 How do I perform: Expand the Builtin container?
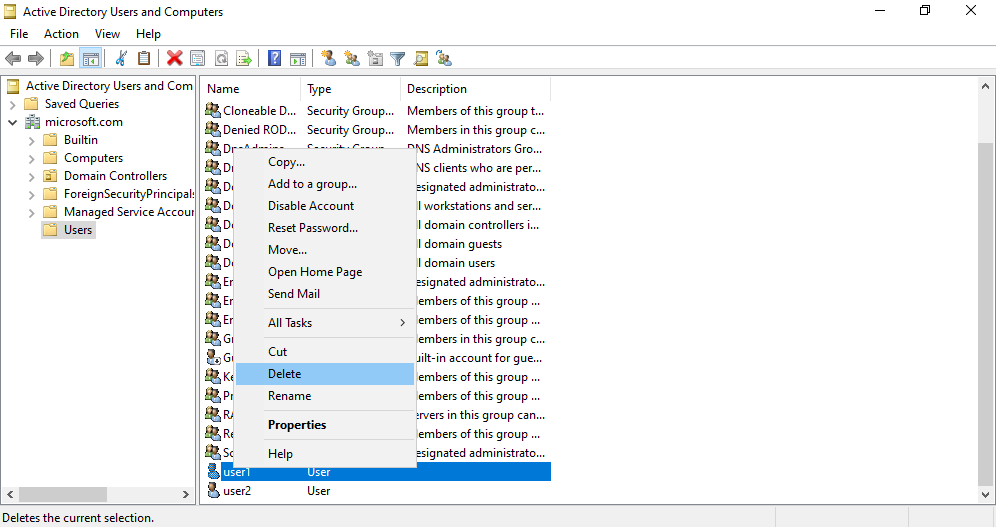point(32,140)
